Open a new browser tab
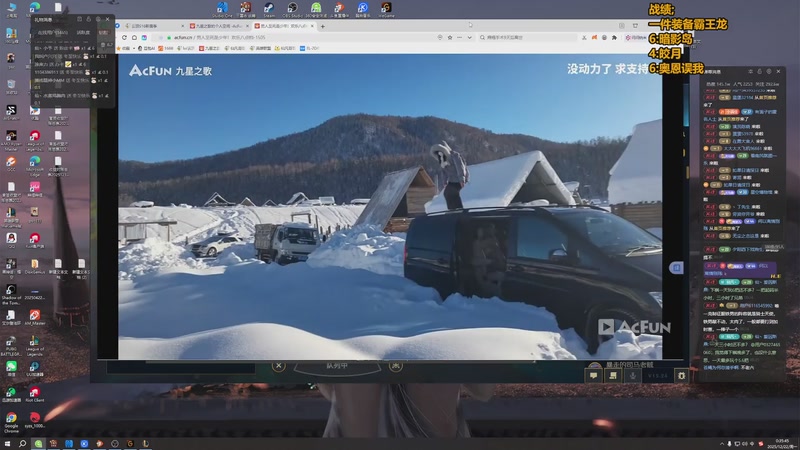This screenshot has width=800, height=450. (322, 26)
